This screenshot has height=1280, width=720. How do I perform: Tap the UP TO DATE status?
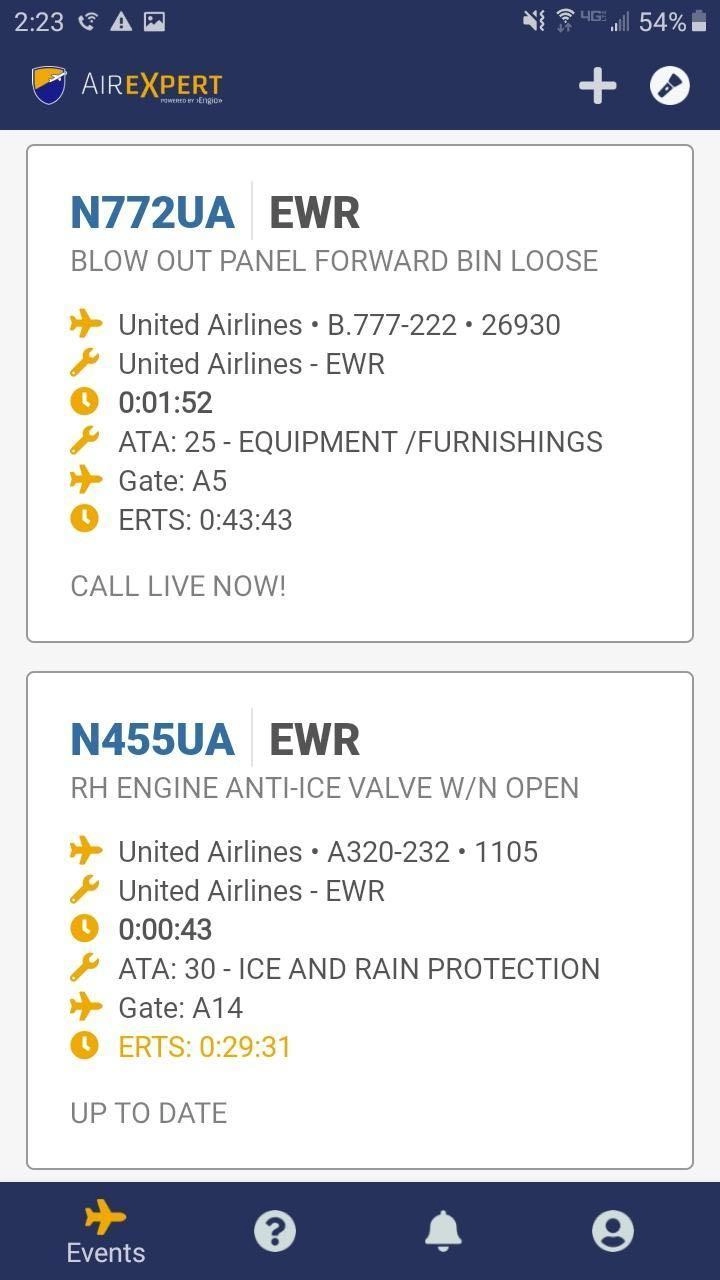(148, 1113)
